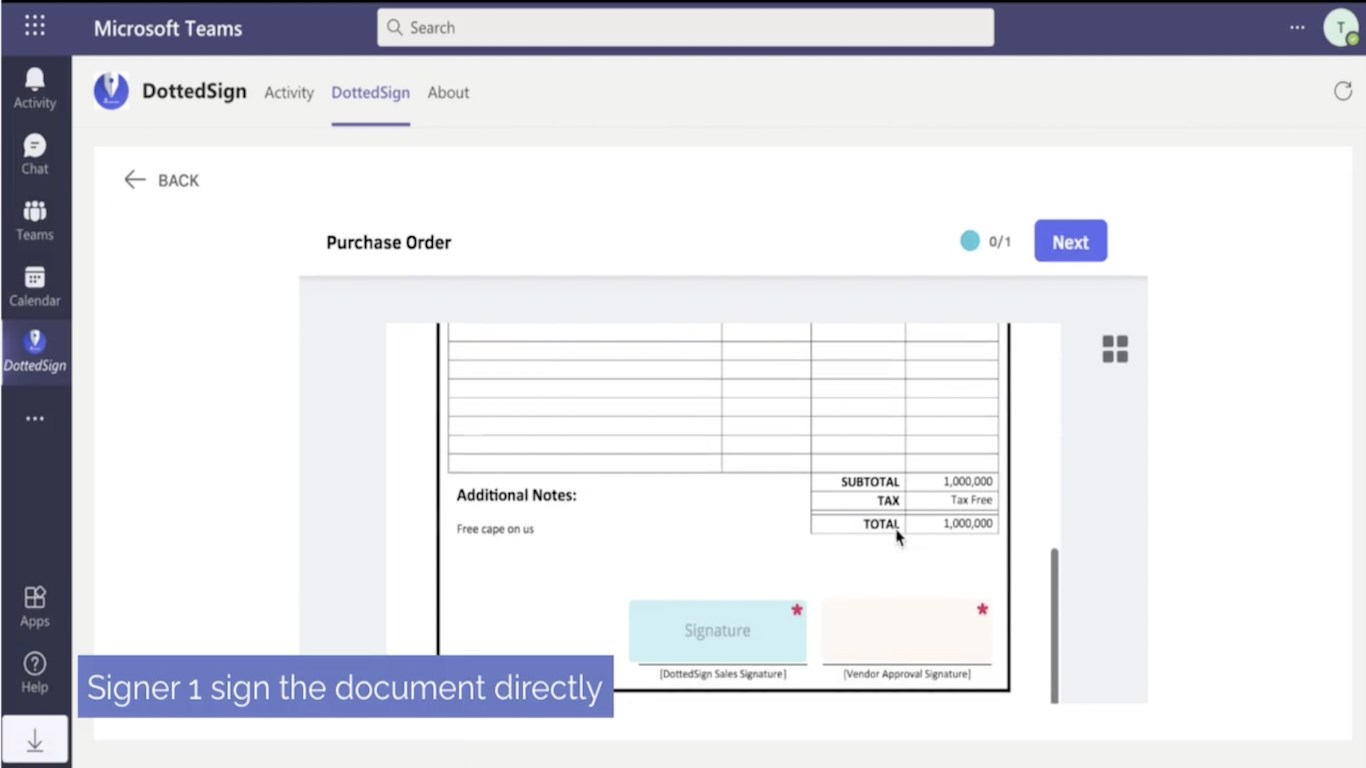Go back using the BACK arrow
The height and width of the screenshot is (768, 1366).
(162, 180)
